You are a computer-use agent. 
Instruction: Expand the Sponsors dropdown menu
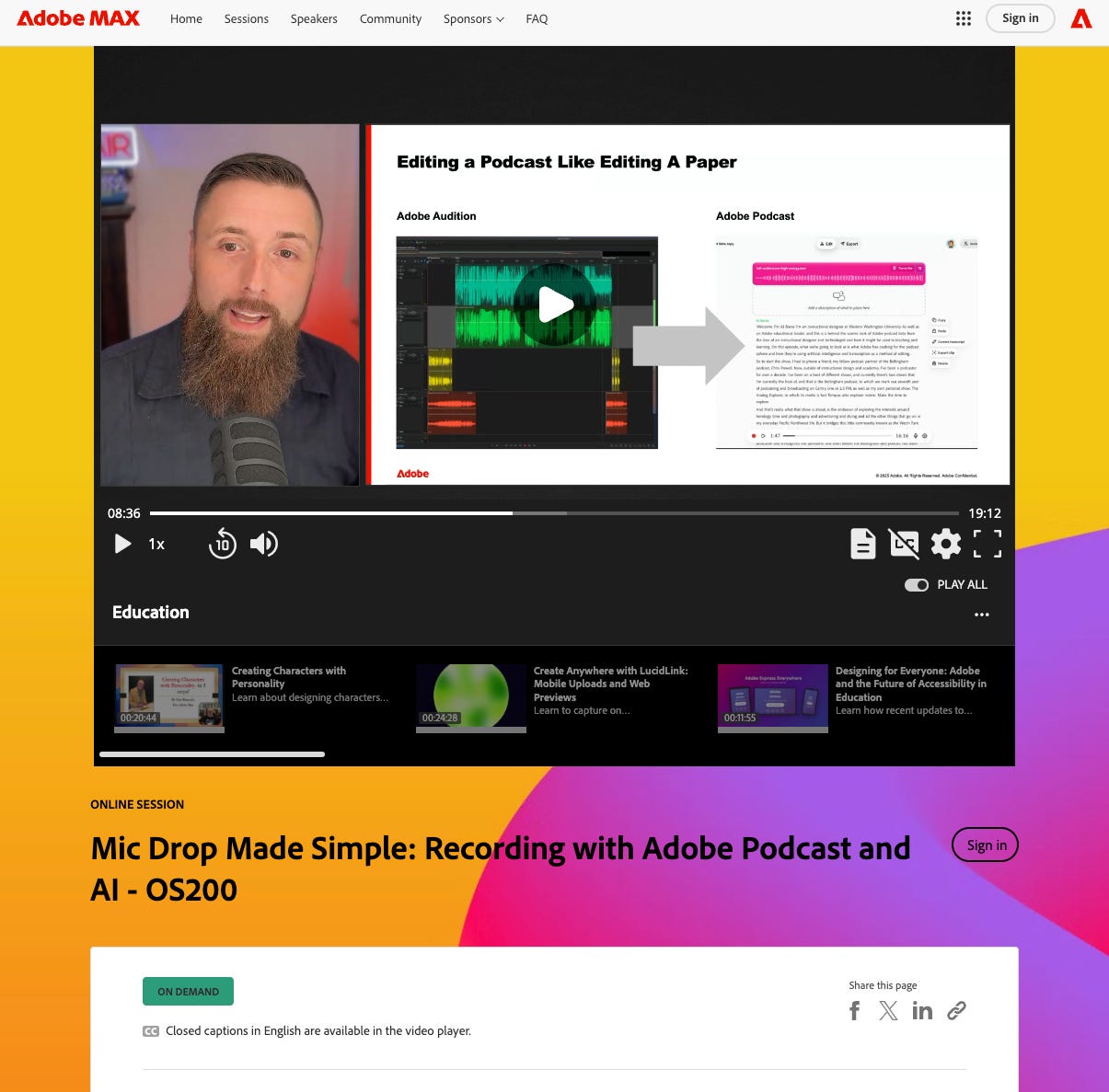[x=473, y=18]
